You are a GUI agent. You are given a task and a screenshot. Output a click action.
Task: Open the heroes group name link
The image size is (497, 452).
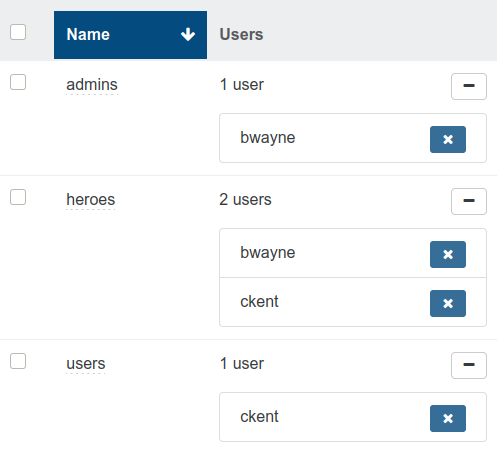tap(91, 200)
